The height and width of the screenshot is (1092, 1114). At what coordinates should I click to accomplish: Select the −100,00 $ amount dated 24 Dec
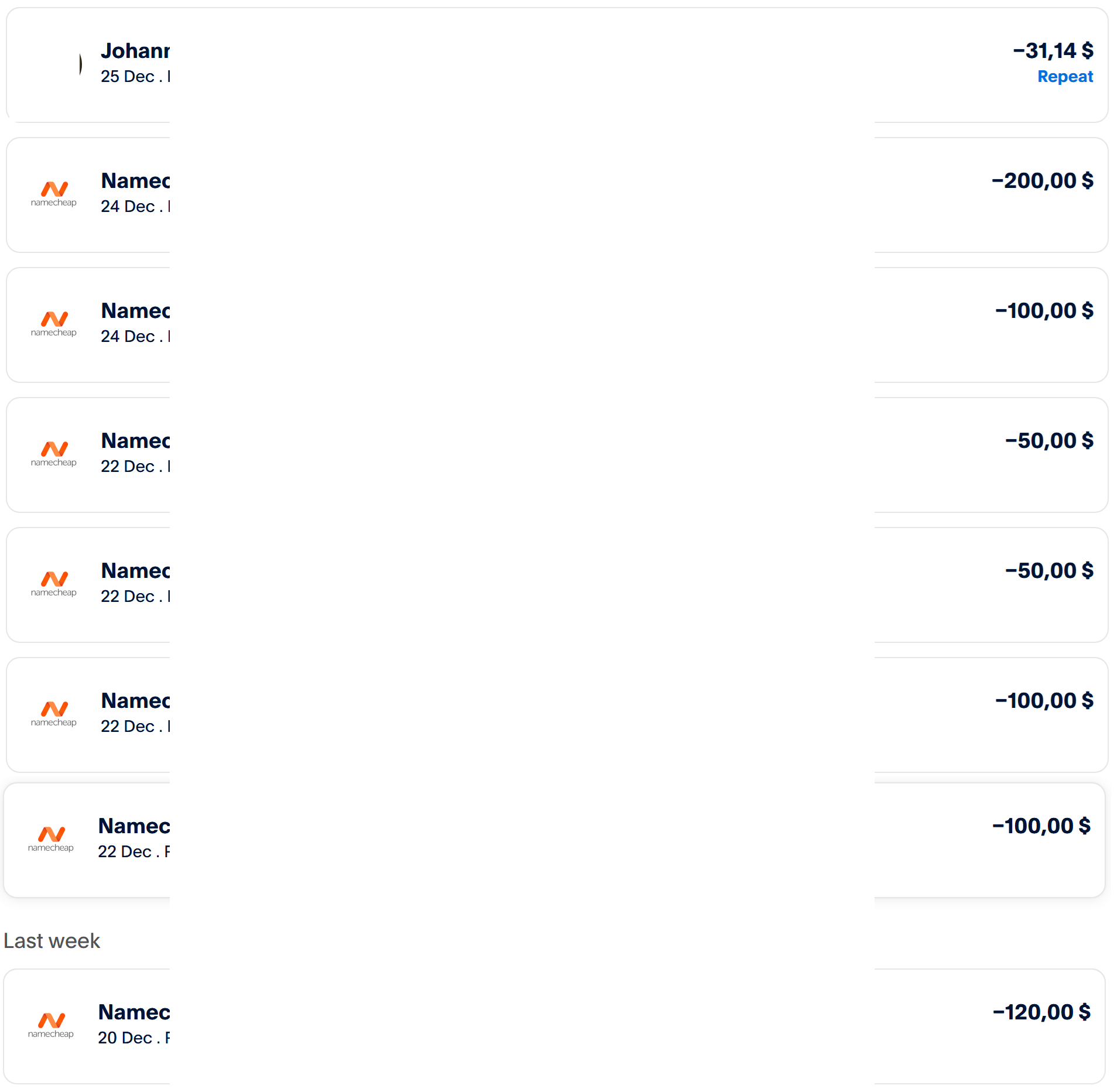[x=1044, y=311]
